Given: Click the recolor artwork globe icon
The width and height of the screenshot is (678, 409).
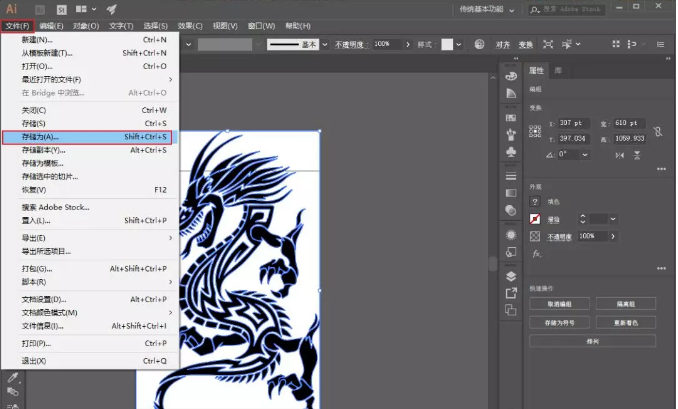Looking at the screenshot, I should (x=479, y=44).
